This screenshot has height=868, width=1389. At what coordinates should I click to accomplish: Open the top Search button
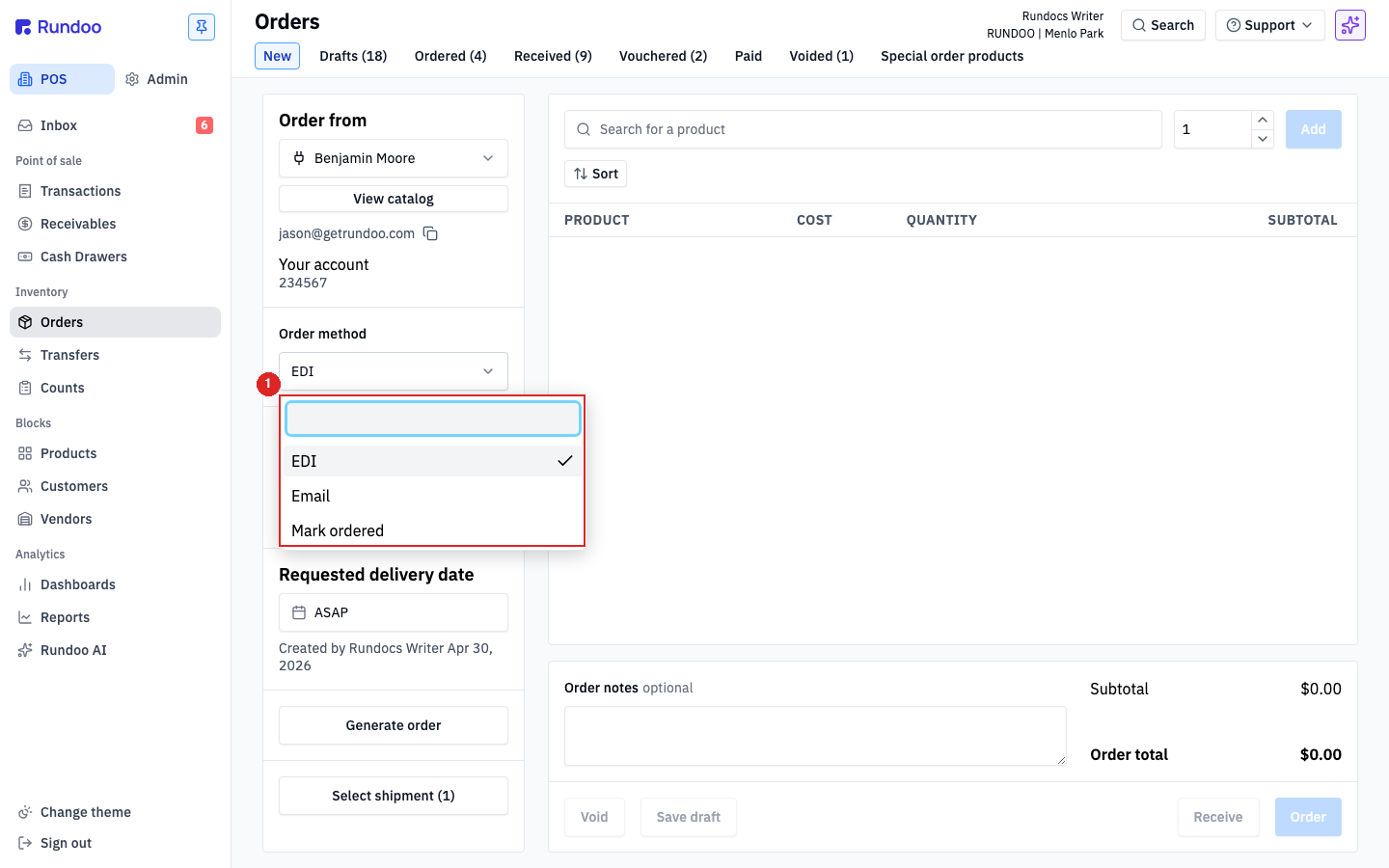(x=1163, y=25)
